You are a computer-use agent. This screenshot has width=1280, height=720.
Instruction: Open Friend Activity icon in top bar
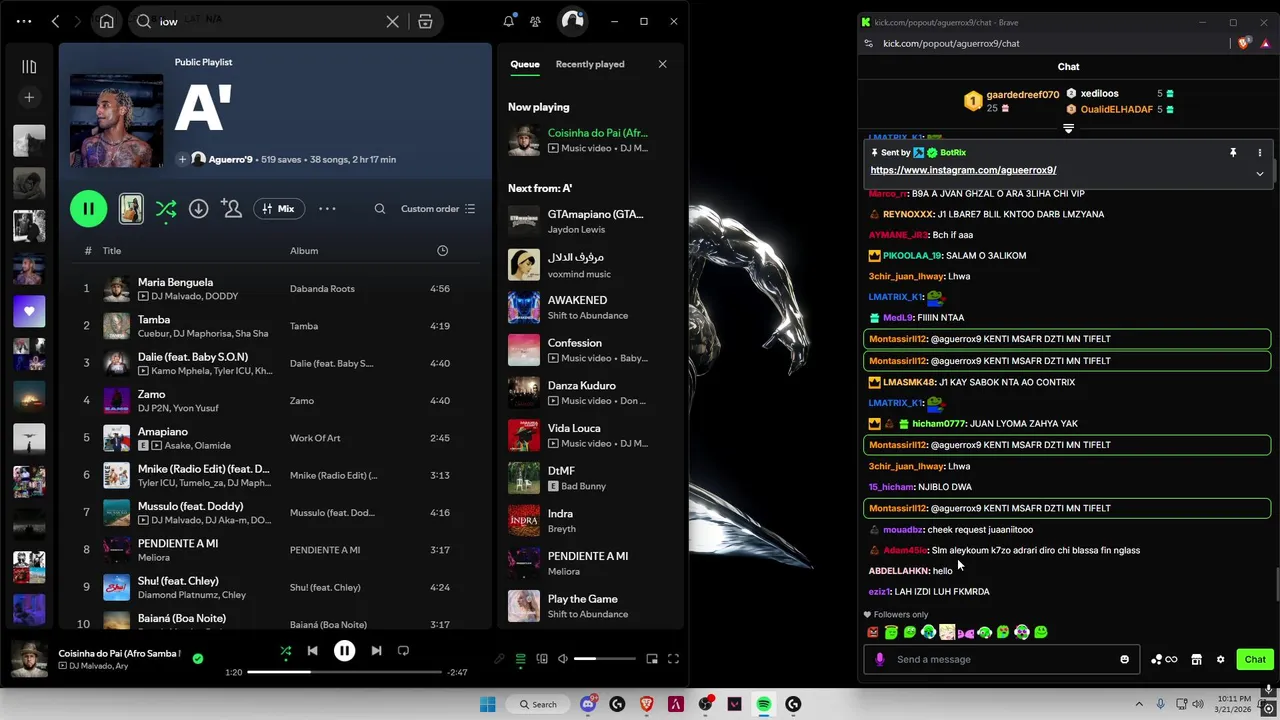(536, 21)
